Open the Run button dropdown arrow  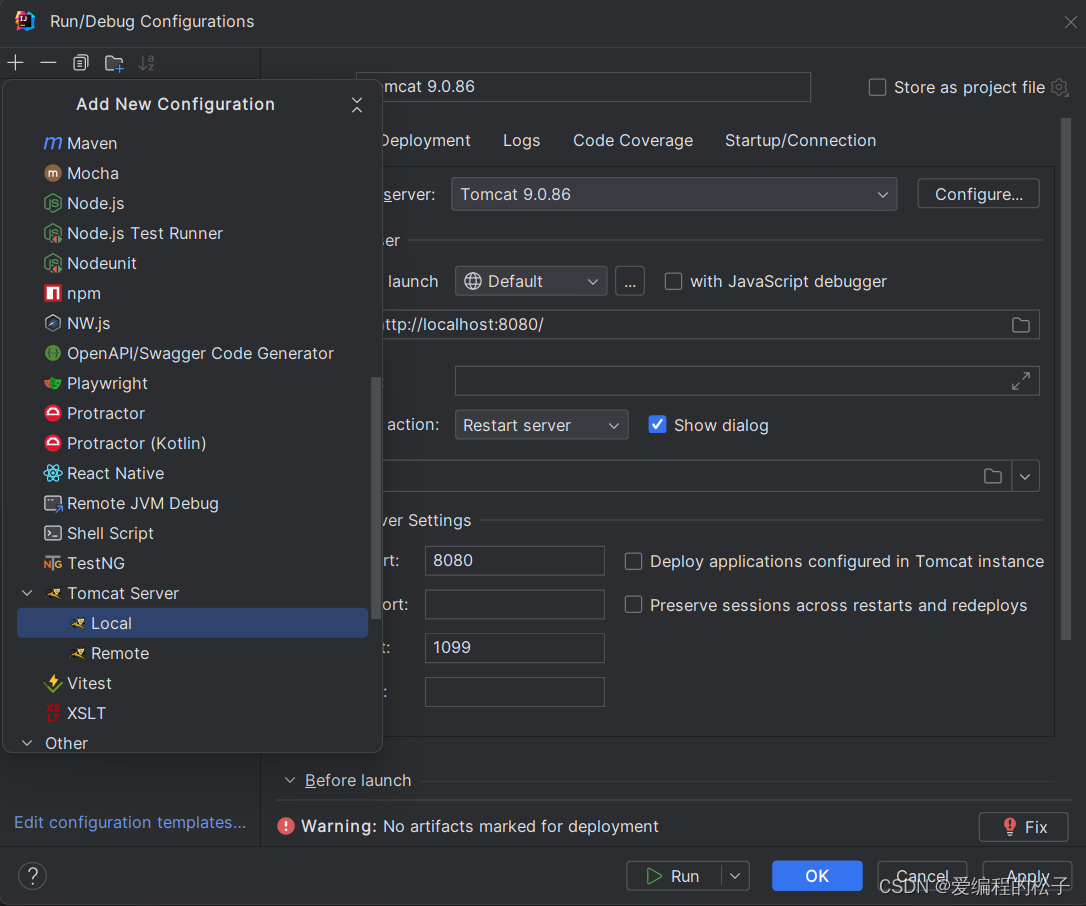coord(735,876)
